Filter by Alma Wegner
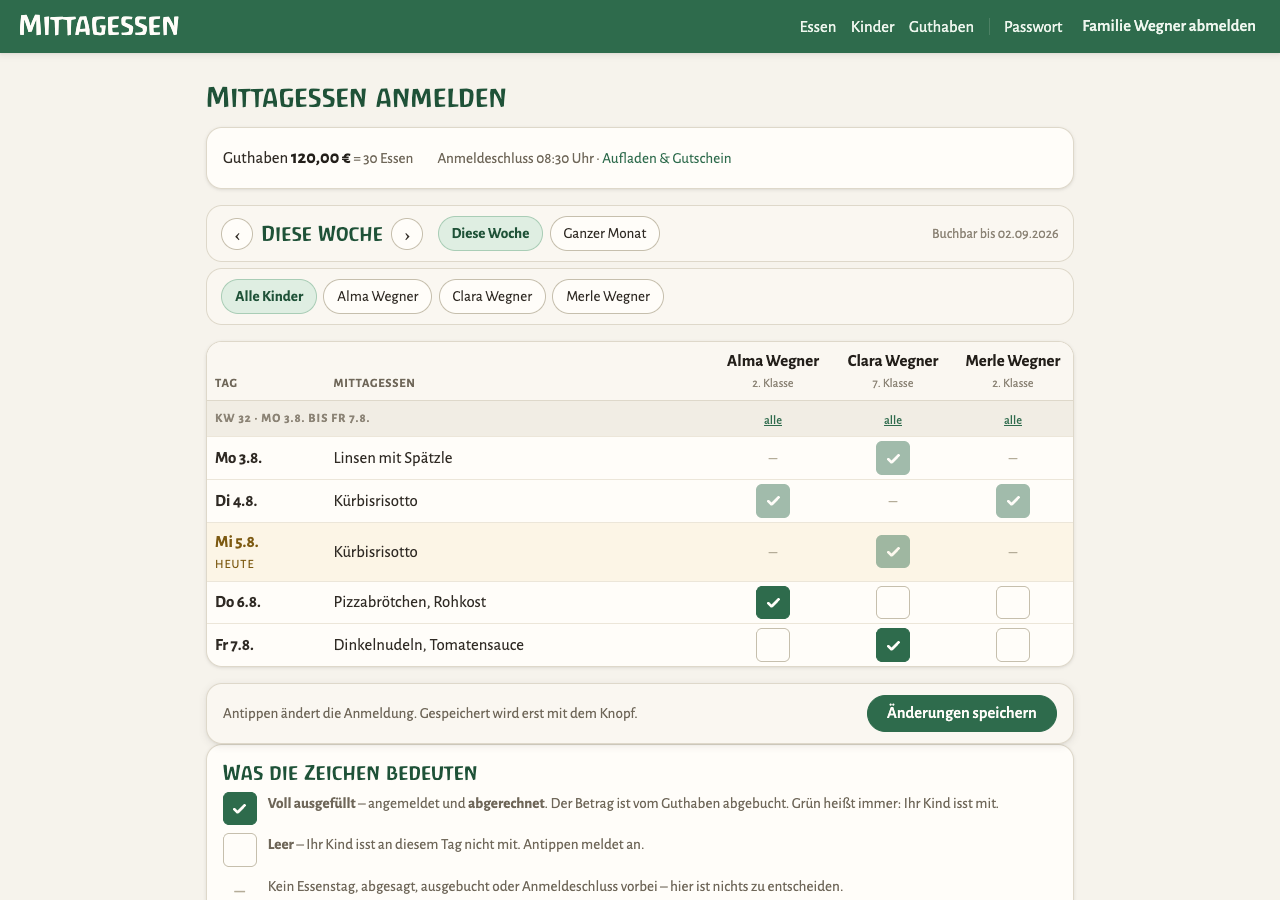The height and width of the screenshot is (900, 1280). pos(377,297)
